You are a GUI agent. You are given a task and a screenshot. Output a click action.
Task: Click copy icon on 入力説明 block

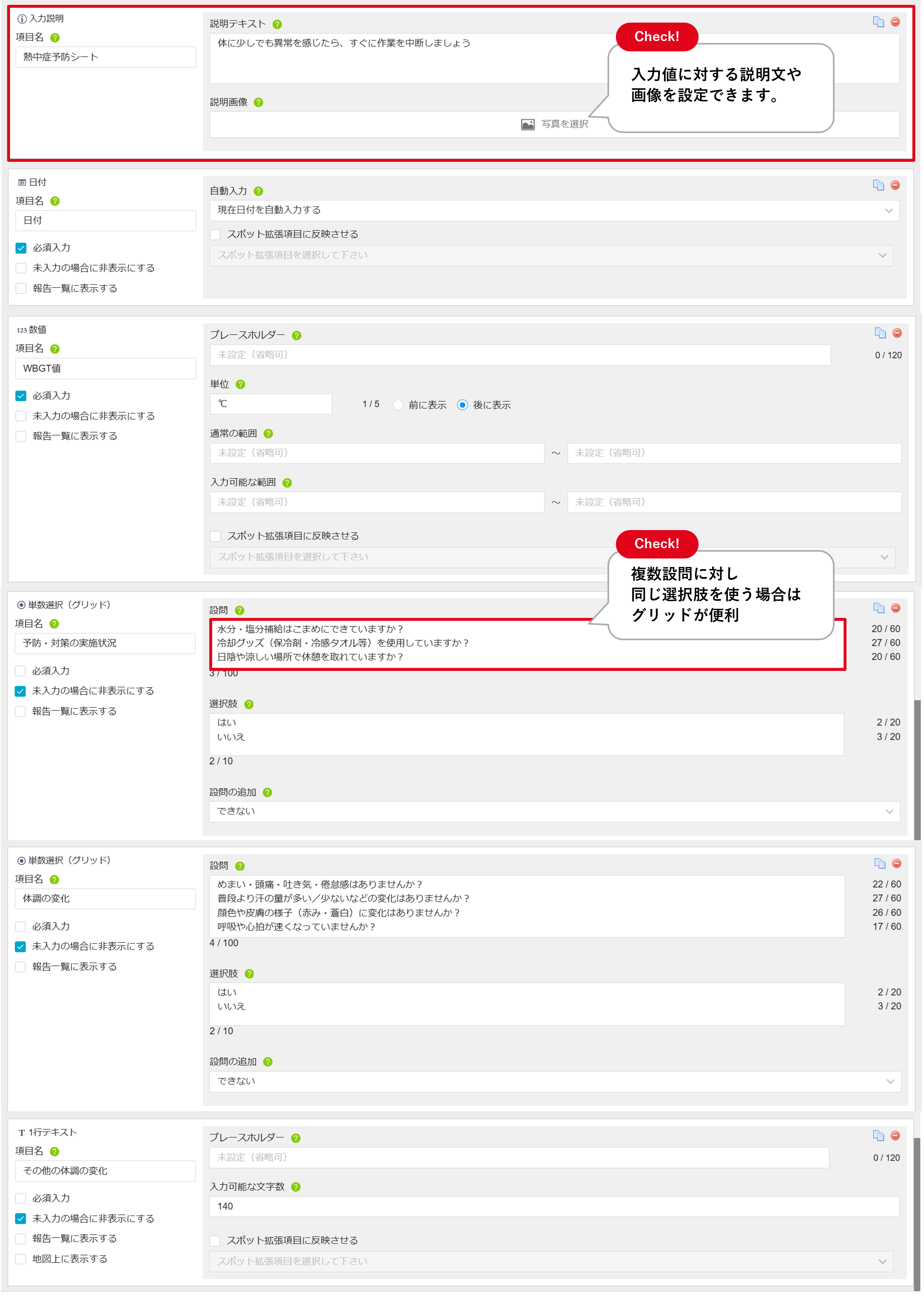pyautogui.click(x=878, y=22)
